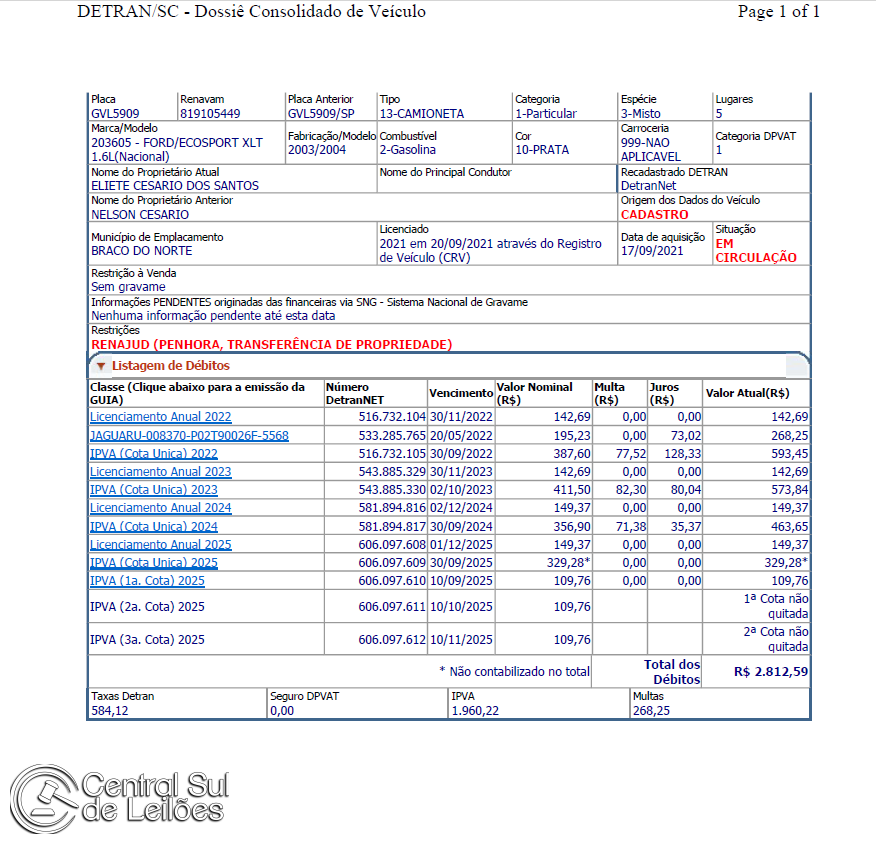Click the Vencimento column header

pos(461,393)
